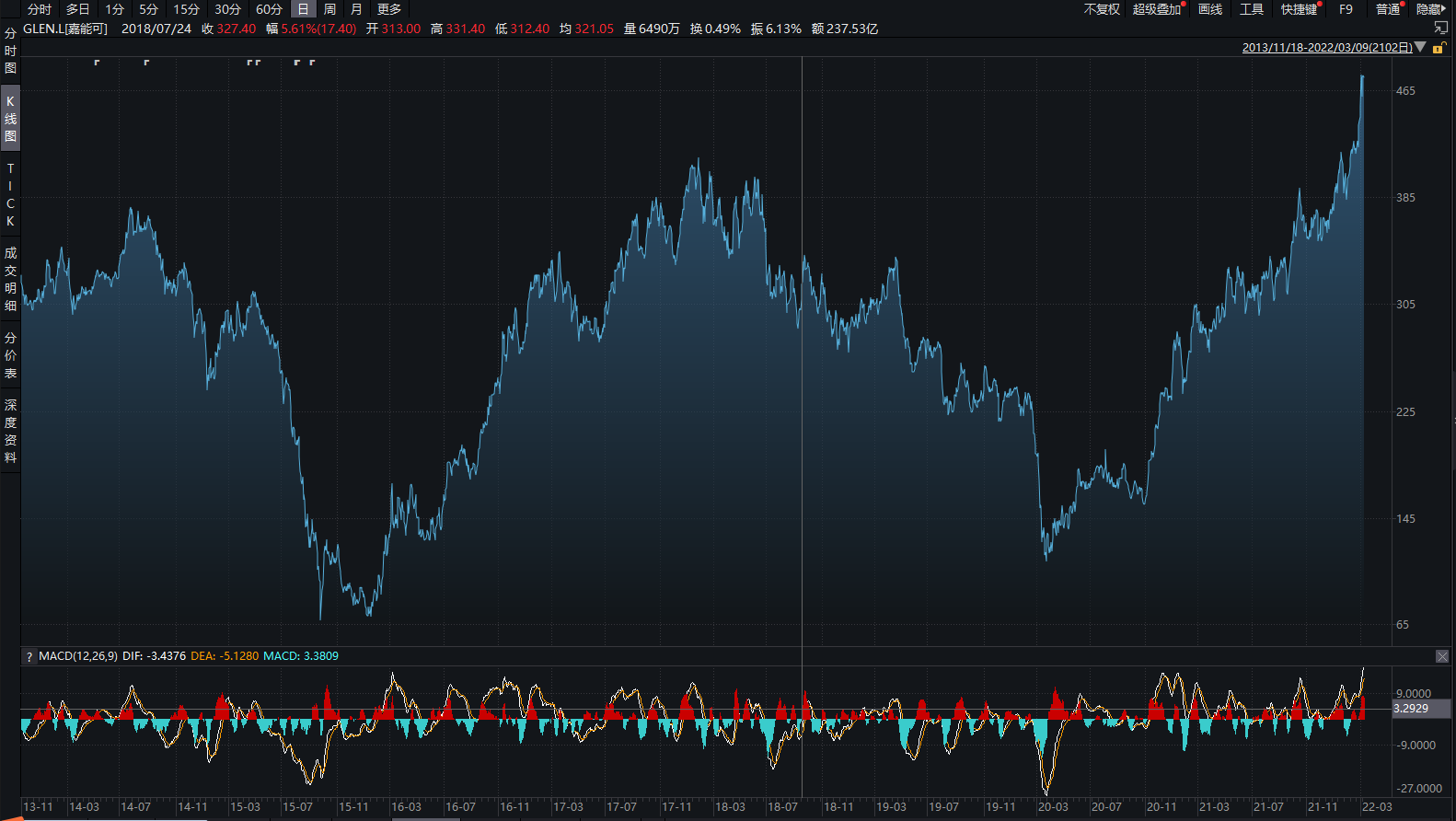Close the MACD indicator panel
1456x821 pixels.
(1442, 656)
